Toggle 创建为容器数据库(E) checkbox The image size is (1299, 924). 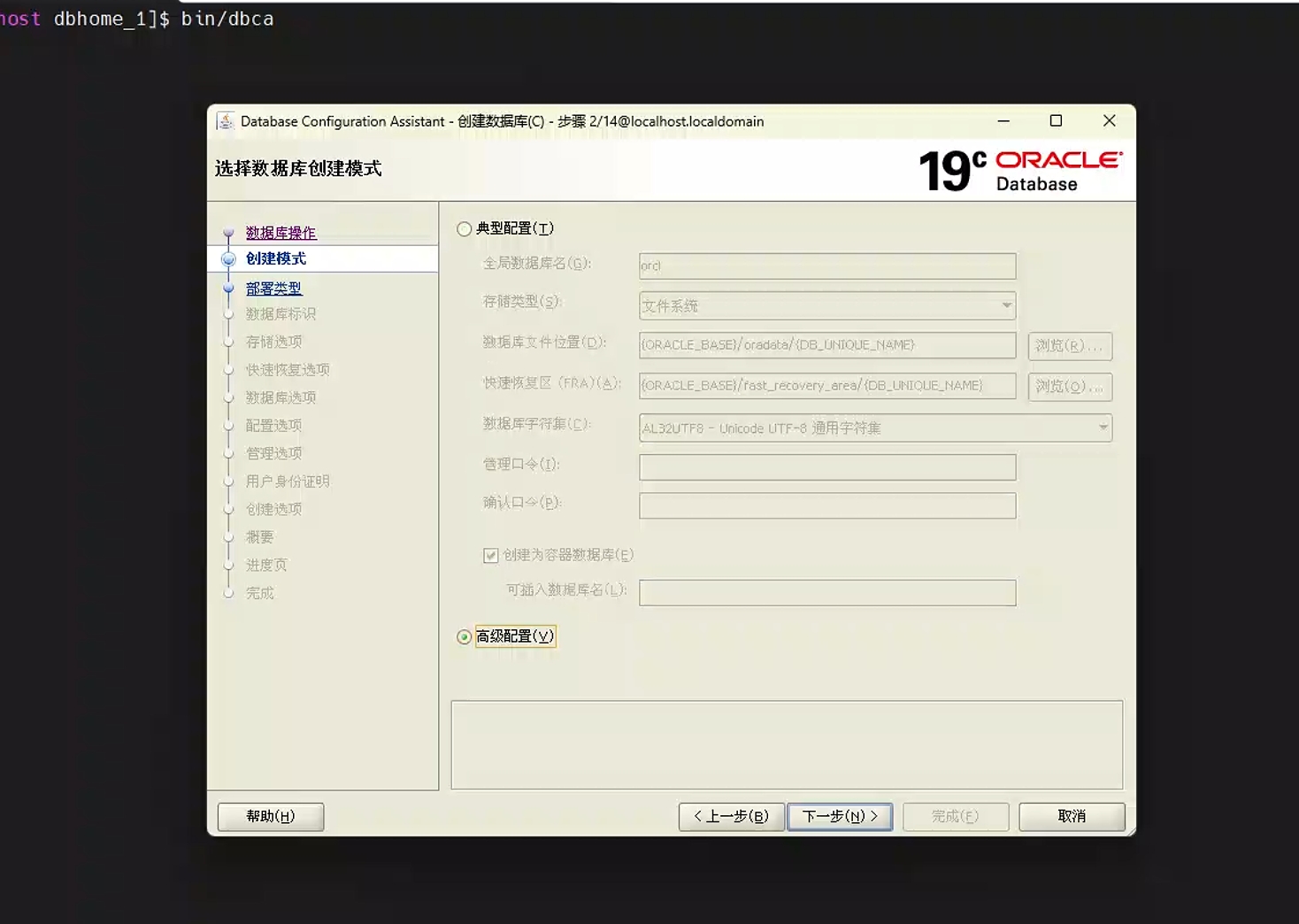[491, 556]
